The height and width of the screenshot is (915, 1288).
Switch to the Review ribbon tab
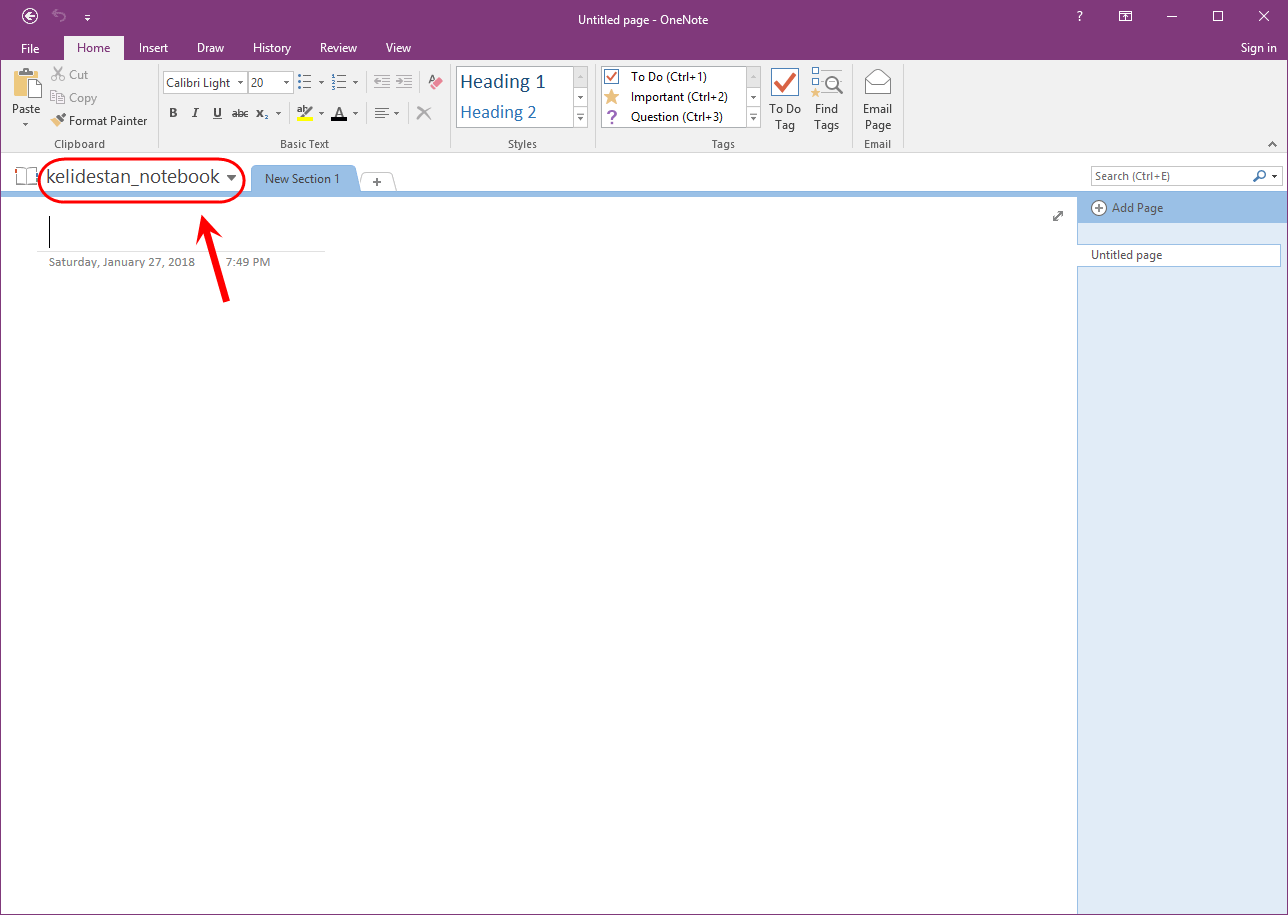pyautogui.click(x=338, y=48)
